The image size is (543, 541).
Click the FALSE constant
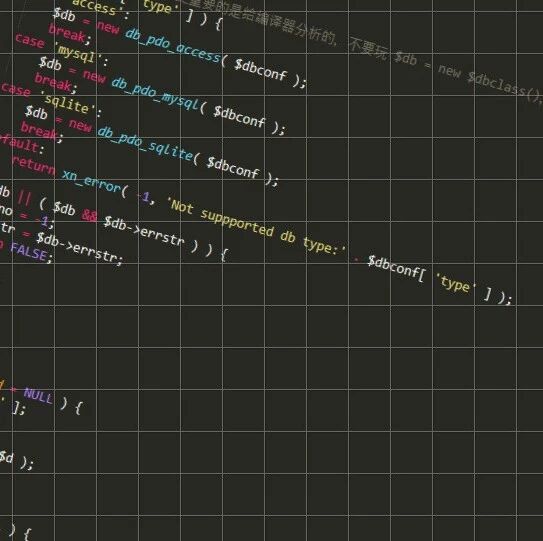29,252
